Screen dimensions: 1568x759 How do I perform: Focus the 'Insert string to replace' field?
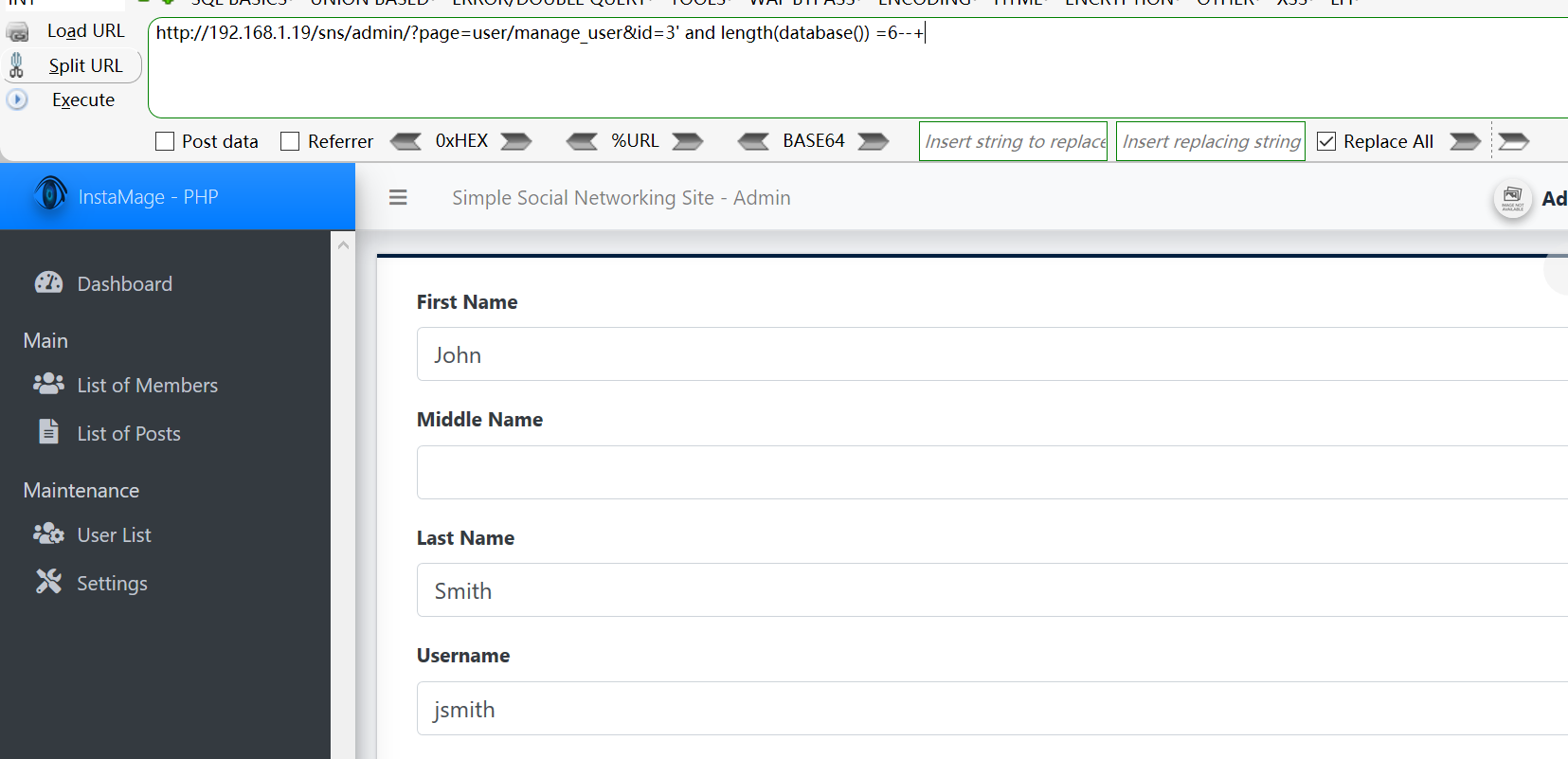[x=1013, y=141]
